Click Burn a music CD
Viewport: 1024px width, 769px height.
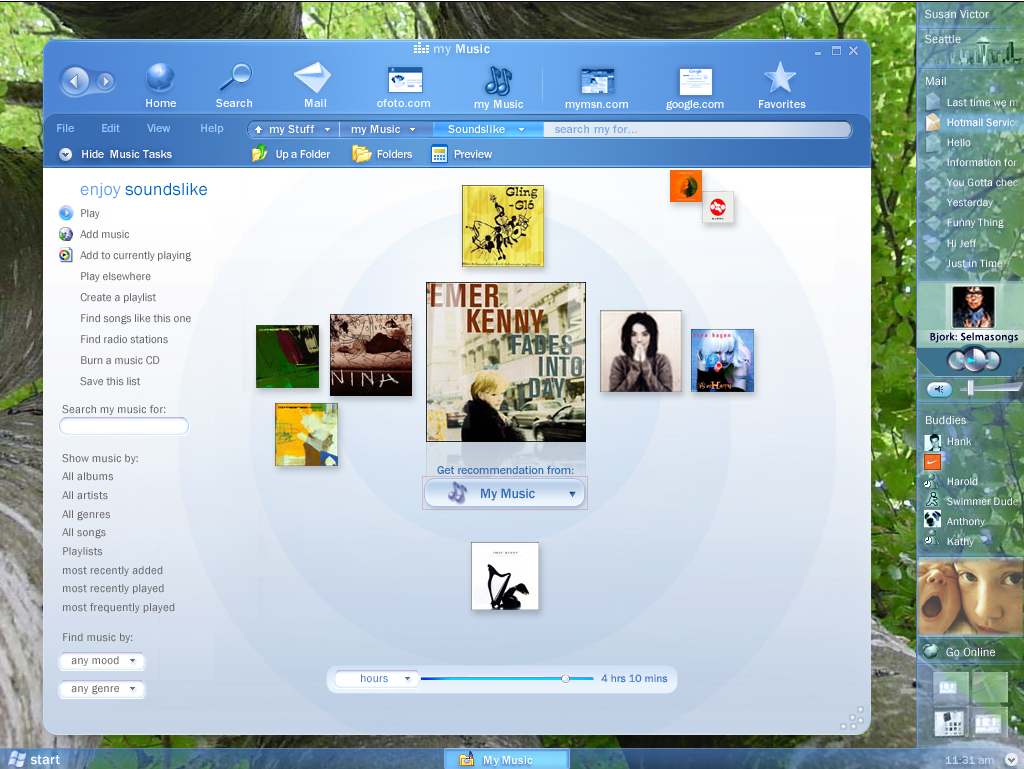120,360
